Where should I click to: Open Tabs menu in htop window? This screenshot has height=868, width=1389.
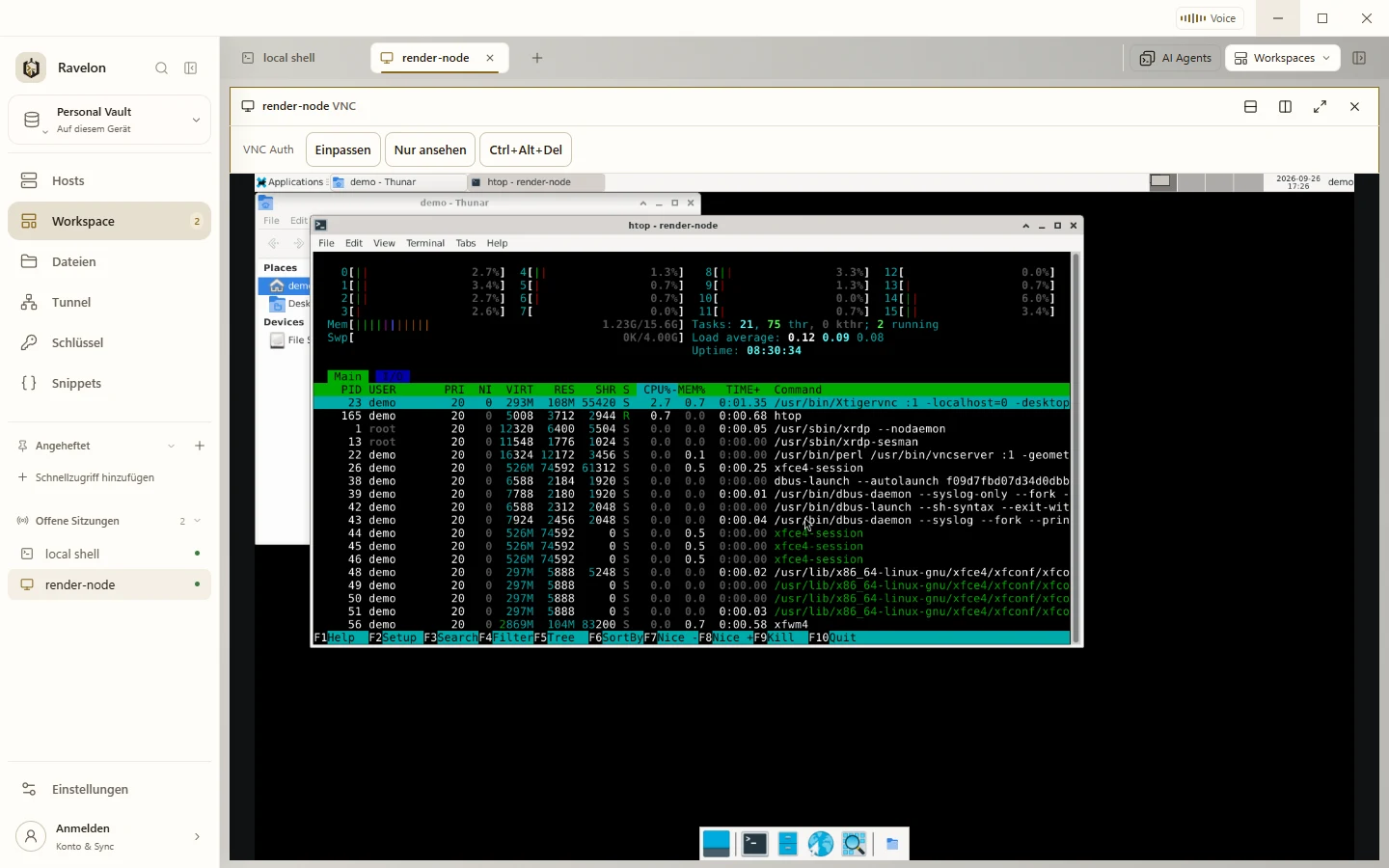pyautogui.click(x=466, y=243)
